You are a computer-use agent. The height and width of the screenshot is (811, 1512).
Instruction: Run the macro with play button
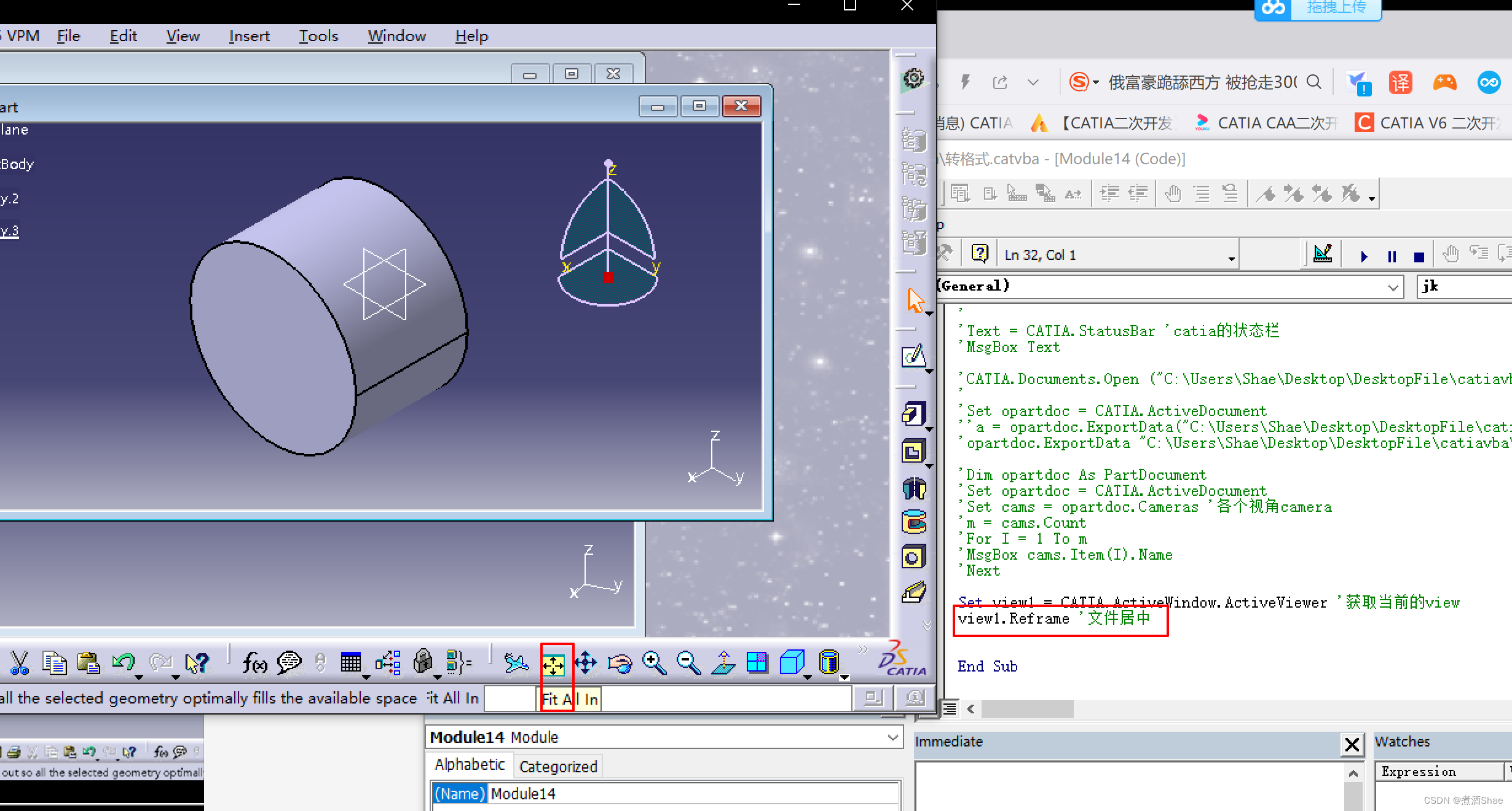(x=1364, y=256)
